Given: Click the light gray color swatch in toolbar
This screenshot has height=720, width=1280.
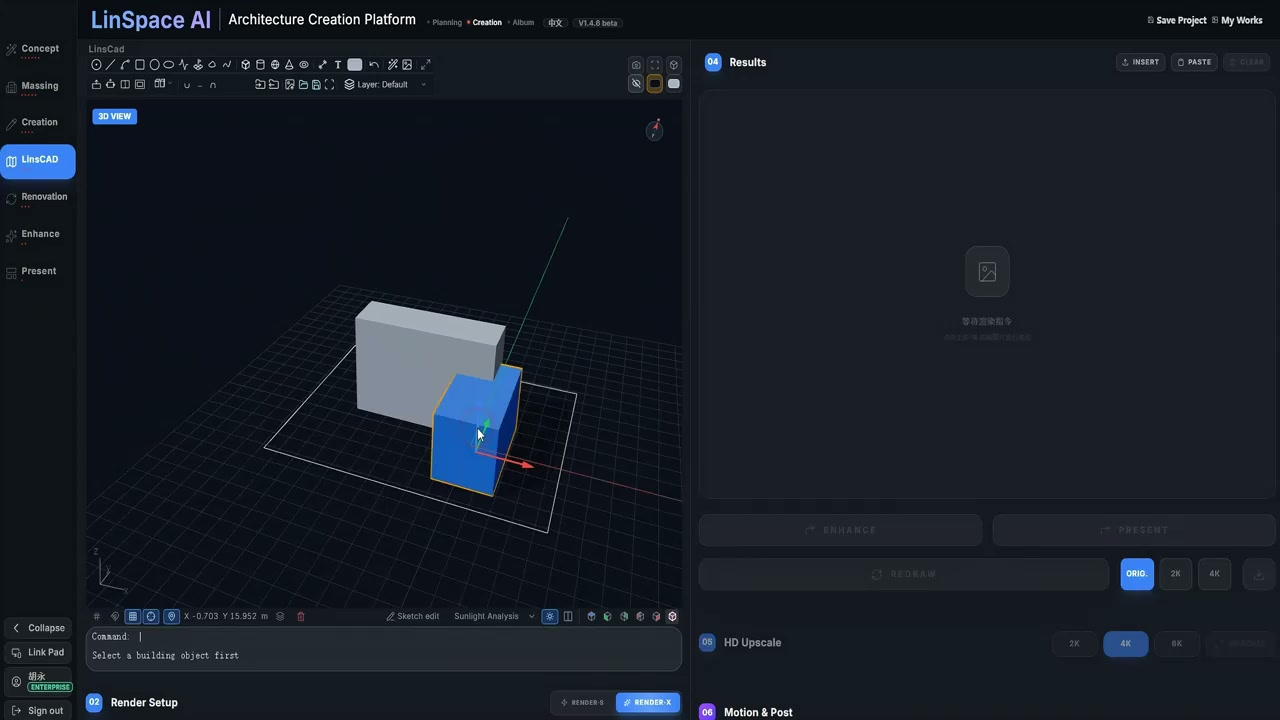Looking at the screenshot, I should (355, 65).
